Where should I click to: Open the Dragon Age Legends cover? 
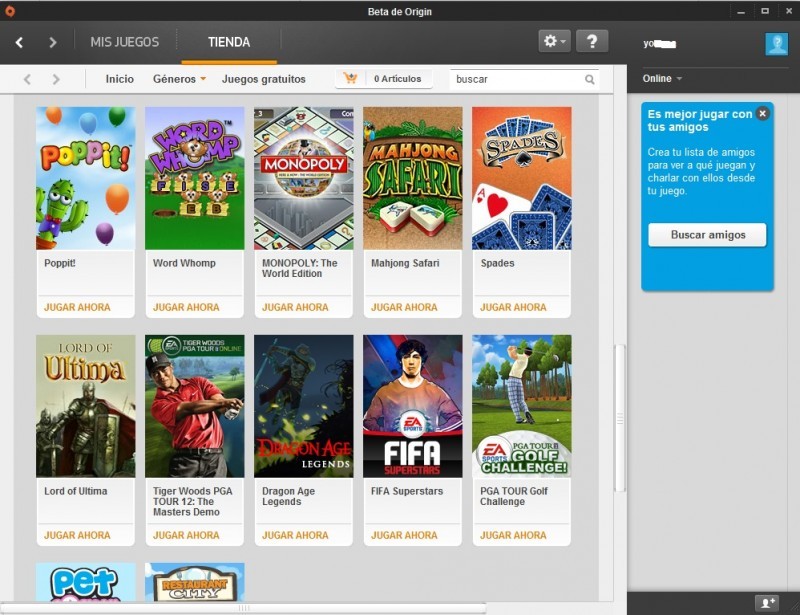pyautogui.click(x=304, y=406)
